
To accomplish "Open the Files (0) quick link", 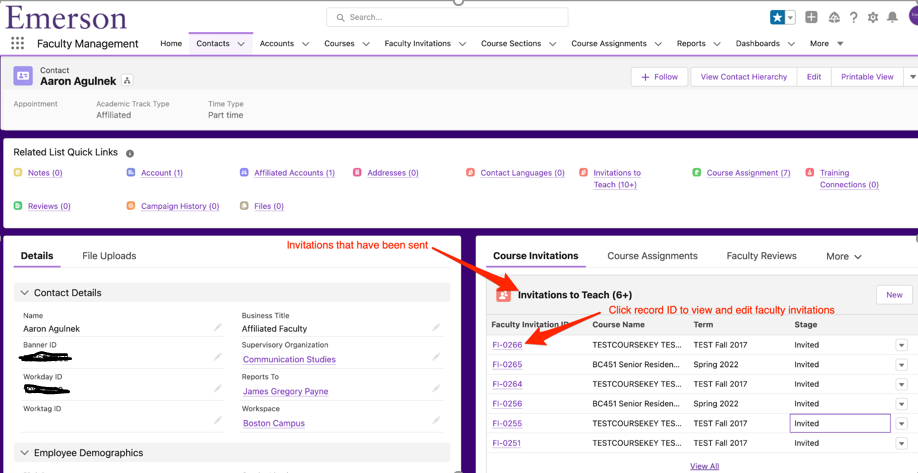I will [x=269, y=207].
